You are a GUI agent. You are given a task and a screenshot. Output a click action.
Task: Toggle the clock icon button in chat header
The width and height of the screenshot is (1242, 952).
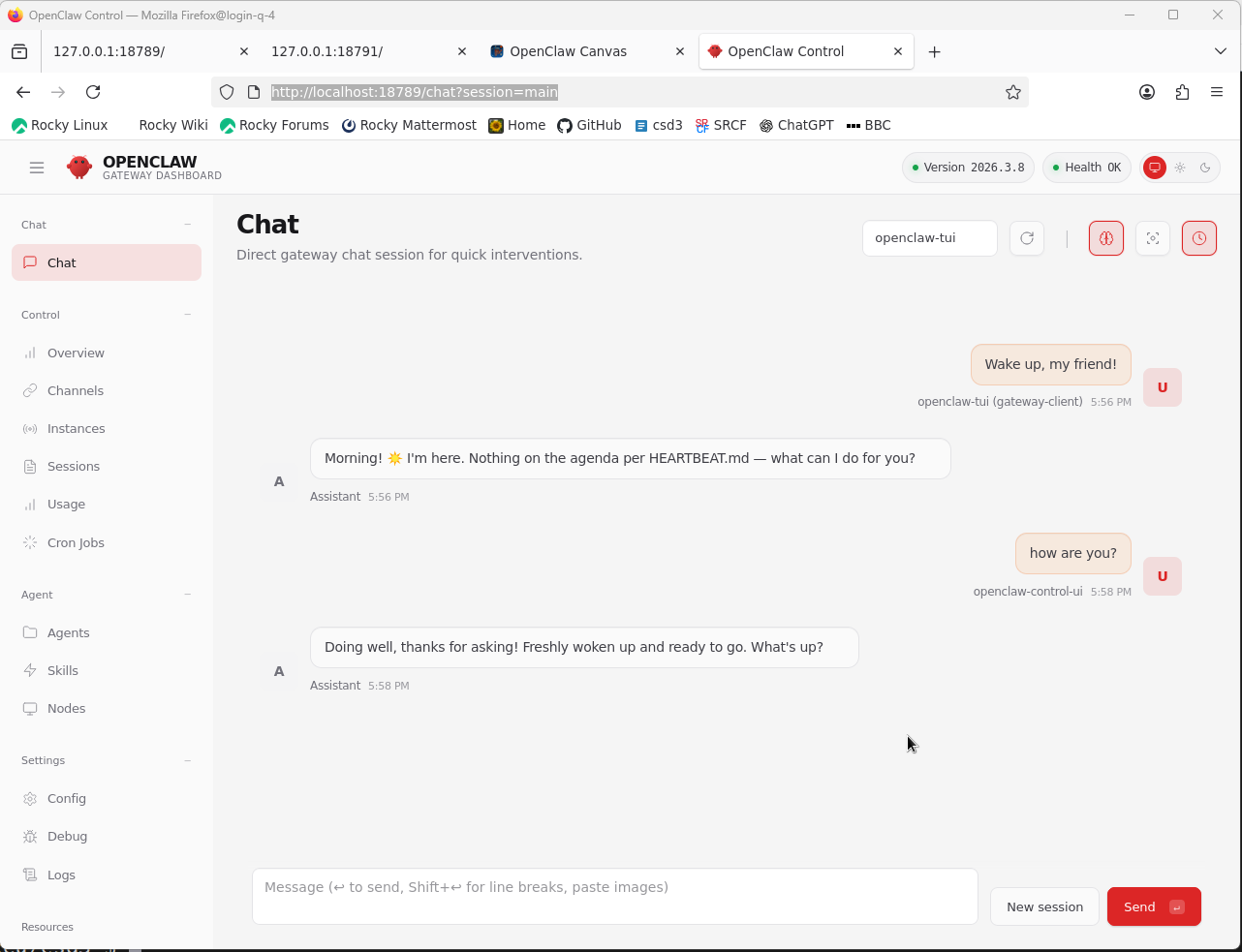click(1199, 238)
